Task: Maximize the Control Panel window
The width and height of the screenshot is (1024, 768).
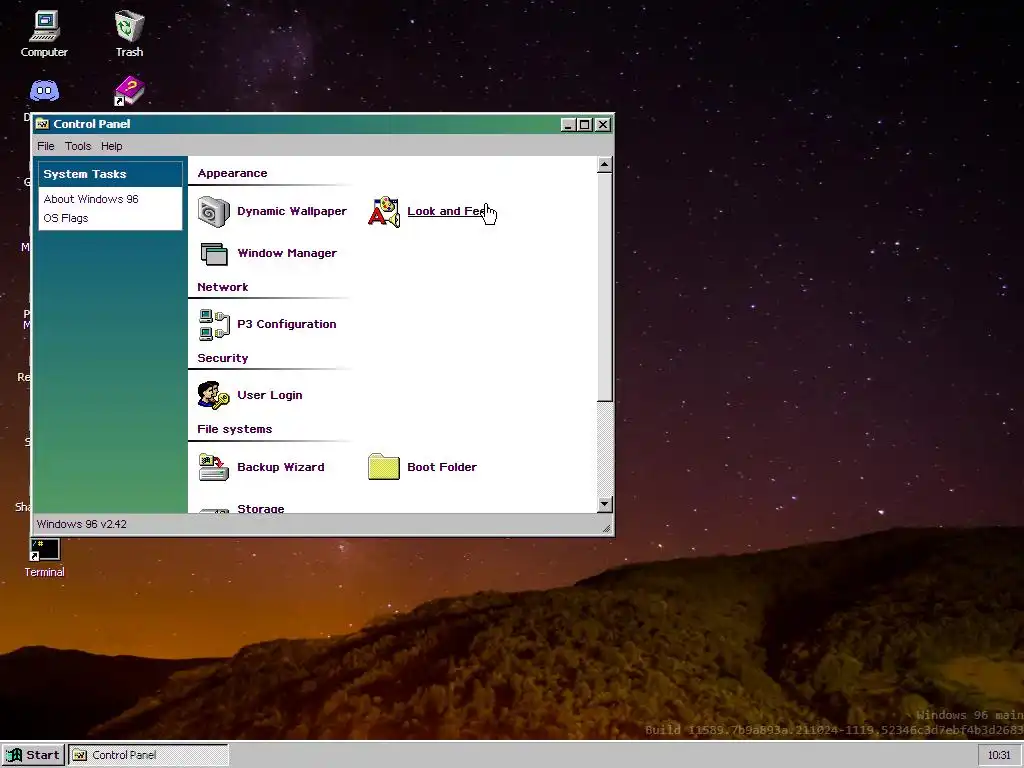Action: [x=584, y=124]
